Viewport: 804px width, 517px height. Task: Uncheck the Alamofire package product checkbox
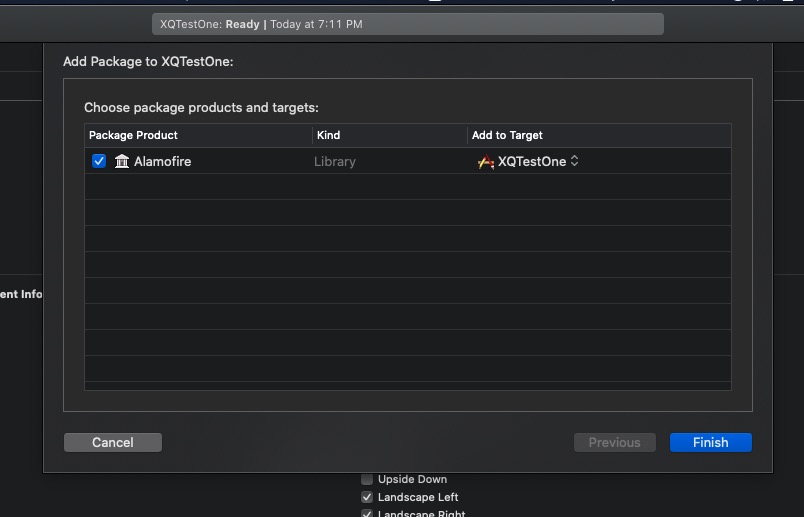[99, 161]
